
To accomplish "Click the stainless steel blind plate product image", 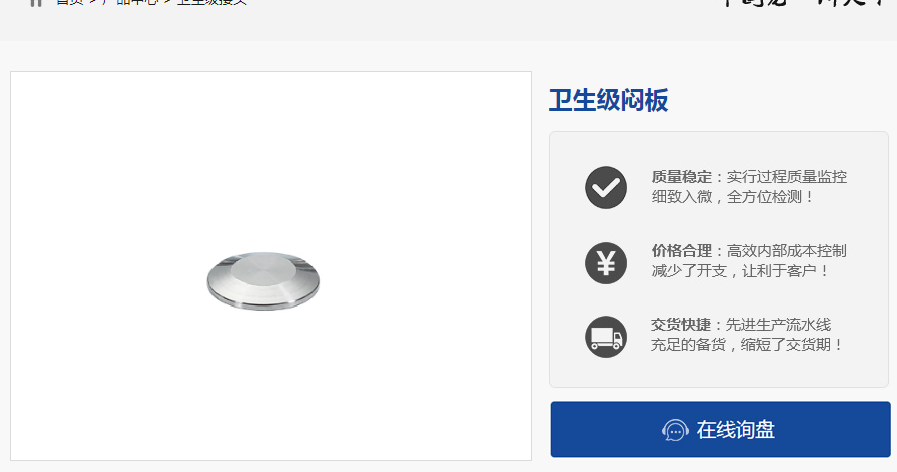I will point(263,281).
